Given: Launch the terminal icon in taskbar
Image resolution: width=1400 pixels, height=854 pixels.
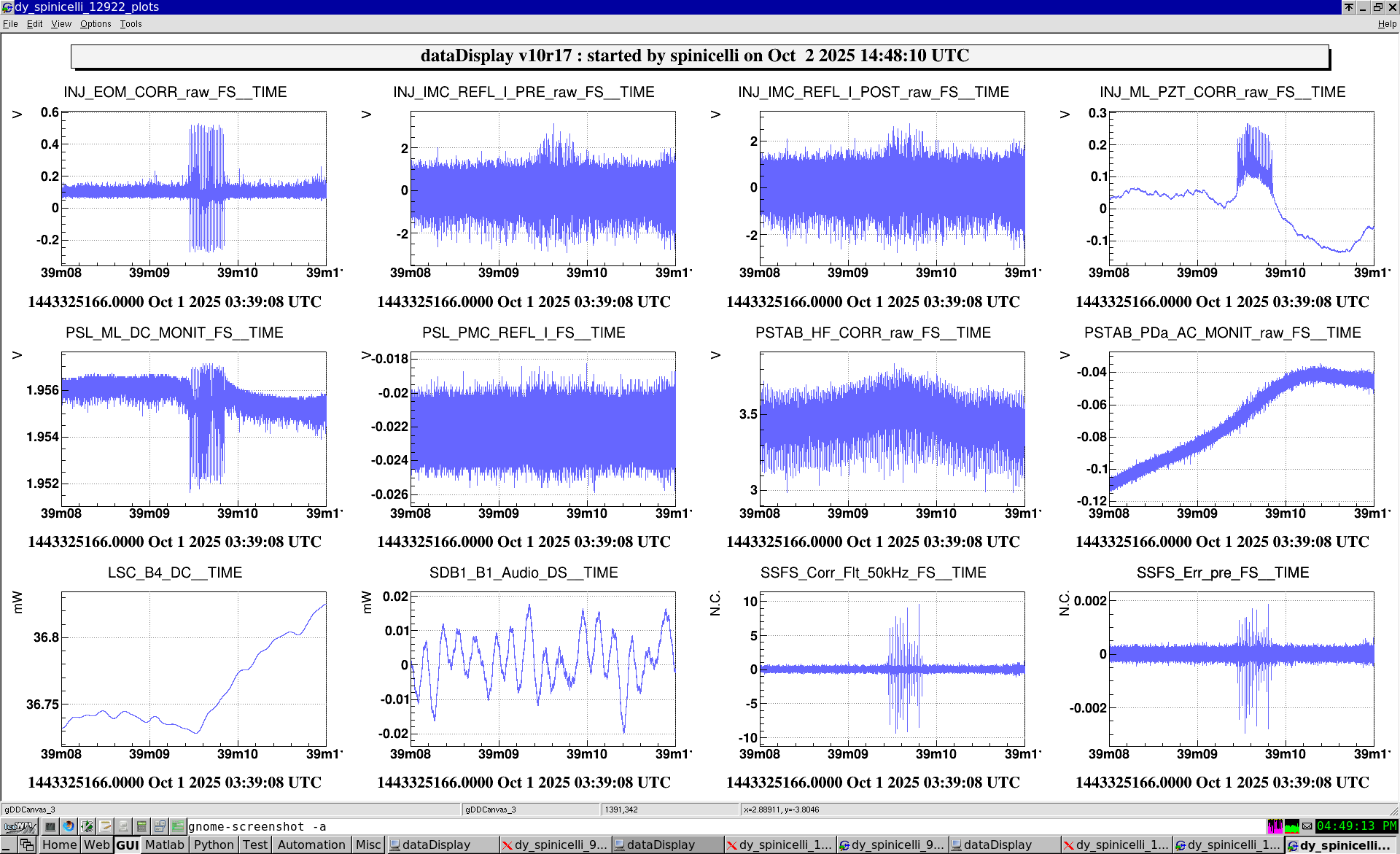Looking at the screenshot, I should (x=50, y=826).
